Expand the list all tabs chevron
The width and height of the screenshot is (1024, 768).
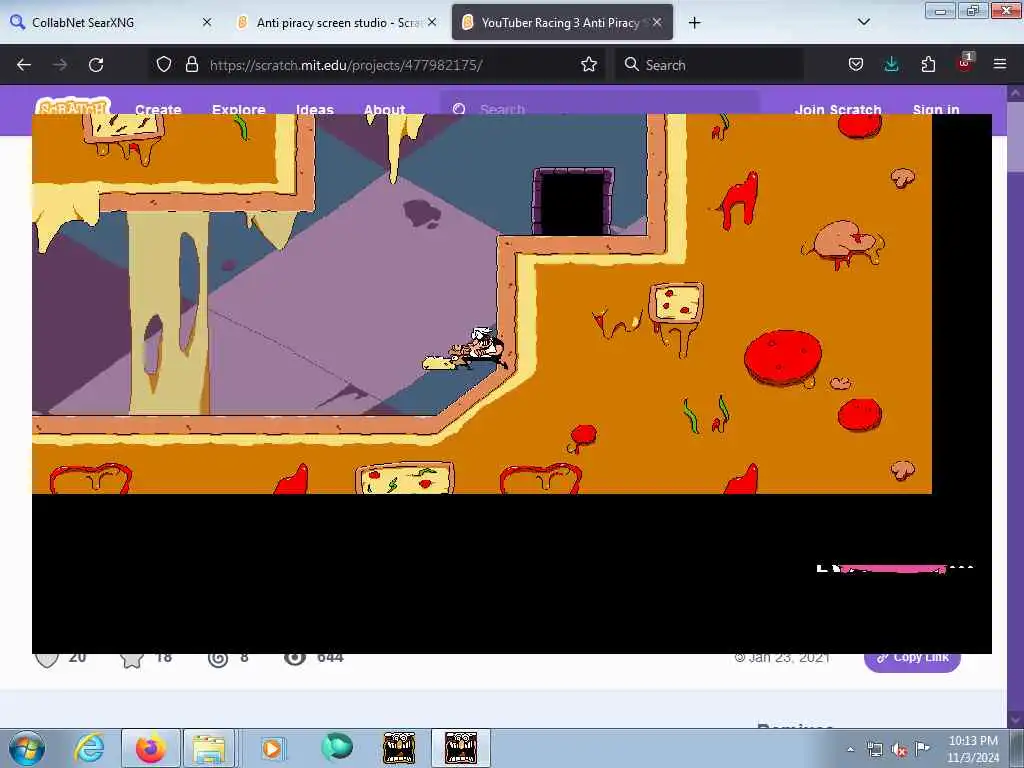[863, 22]
